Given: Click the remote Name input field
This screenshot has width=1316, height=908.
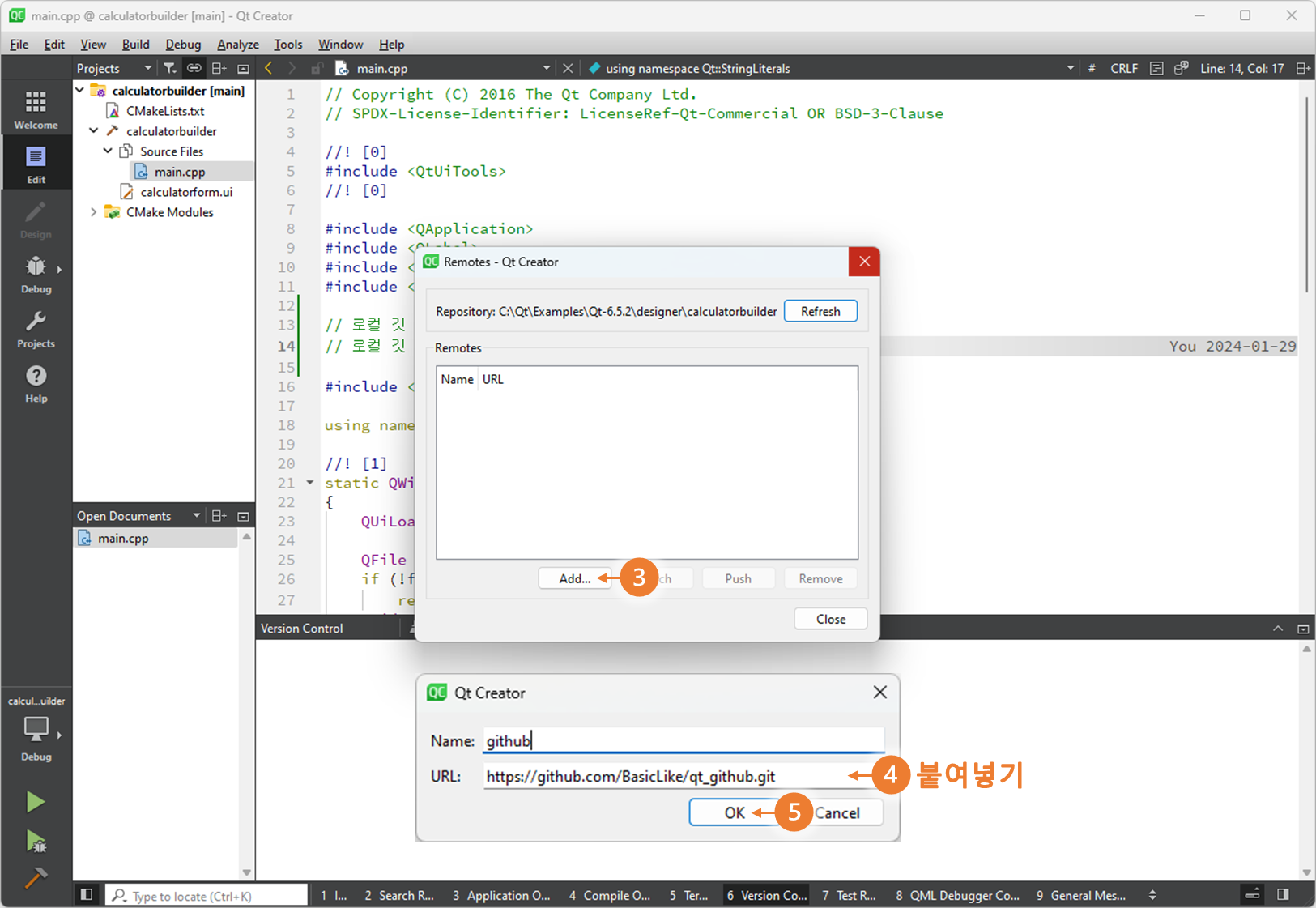Looking at the screenshot, I should [684, 740].
